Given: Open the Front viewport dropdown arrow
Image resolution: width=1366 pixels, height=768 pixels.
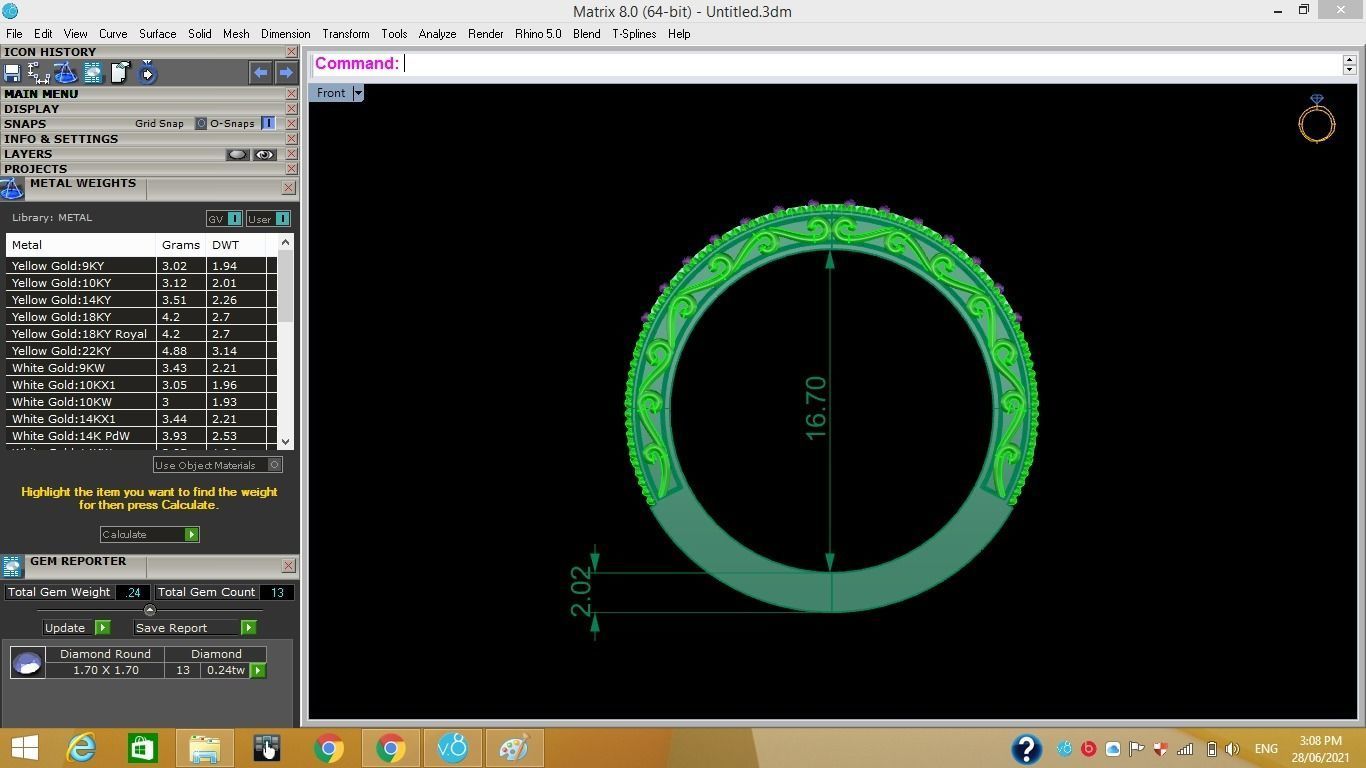Looking at the screenshot, I should [x=357, y=93].
